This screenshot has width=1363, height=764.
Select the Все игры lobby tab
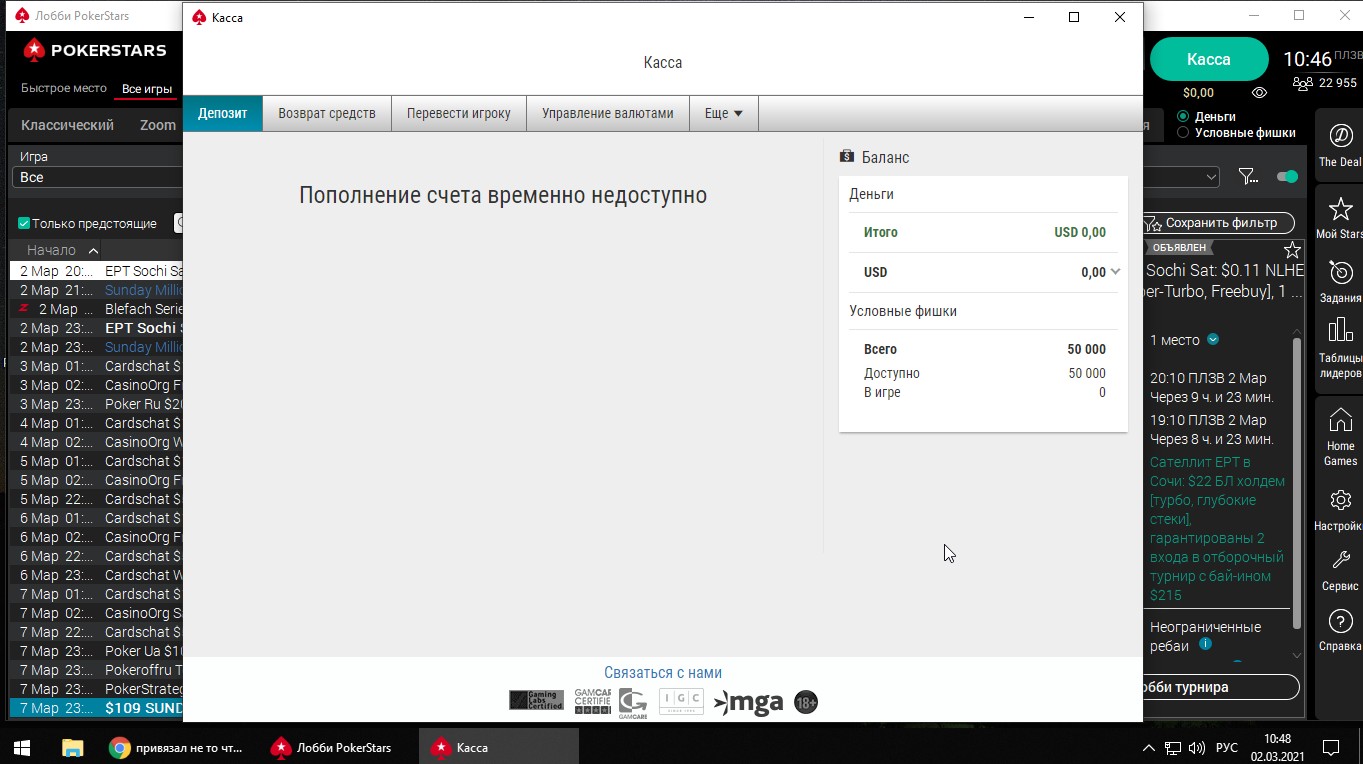[x=147, y=89]
